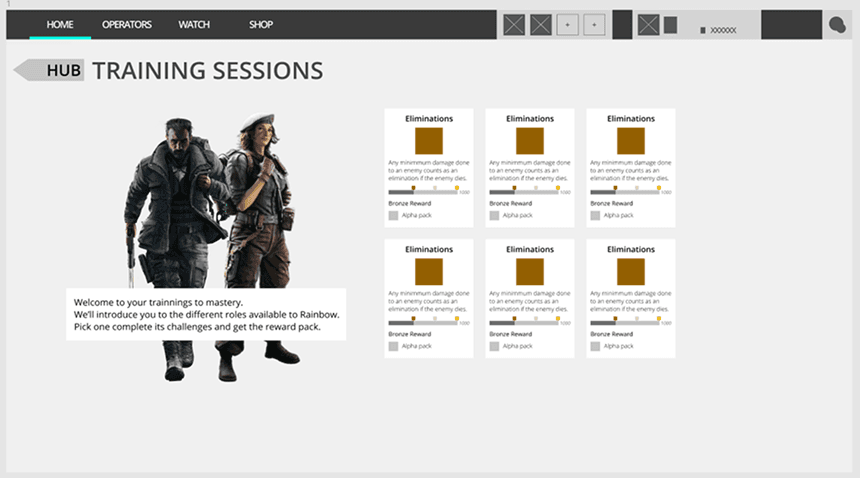Viewport: 860px width, 478px height.
Task: Click the bronze marker on the top-right card progress bar
Action: (615, 188)
